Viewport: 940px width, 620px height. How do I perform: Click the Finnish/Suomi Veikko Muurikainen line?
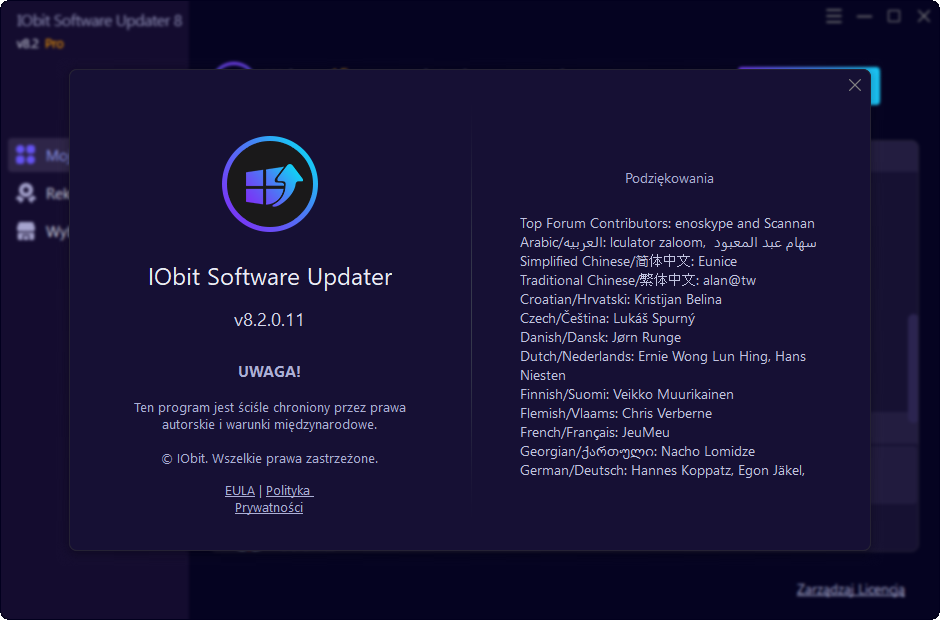[626, 395]
